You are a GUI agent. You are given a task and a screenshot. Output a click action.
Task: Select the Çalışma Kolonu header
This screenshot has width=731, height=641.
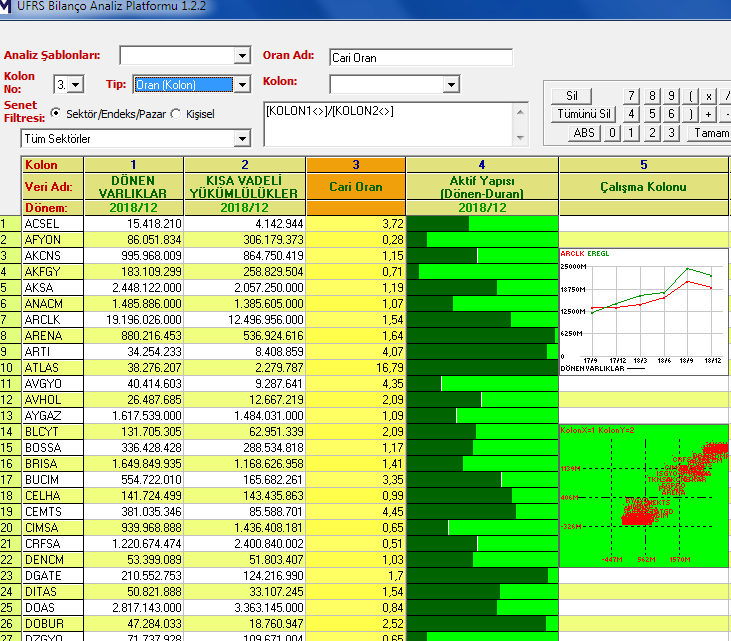(x=643, y=187)
